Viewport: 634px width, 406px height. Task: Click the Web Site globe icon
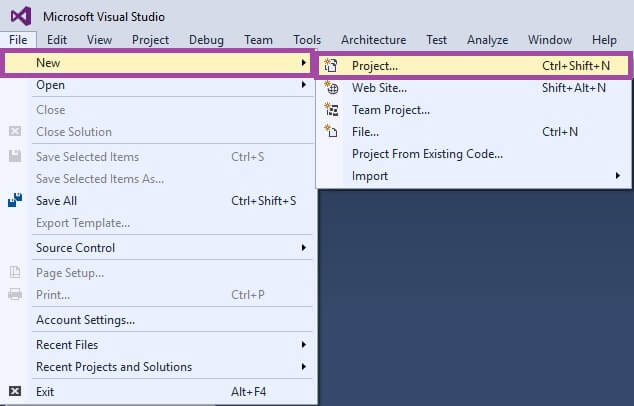(x=332, y=87)
